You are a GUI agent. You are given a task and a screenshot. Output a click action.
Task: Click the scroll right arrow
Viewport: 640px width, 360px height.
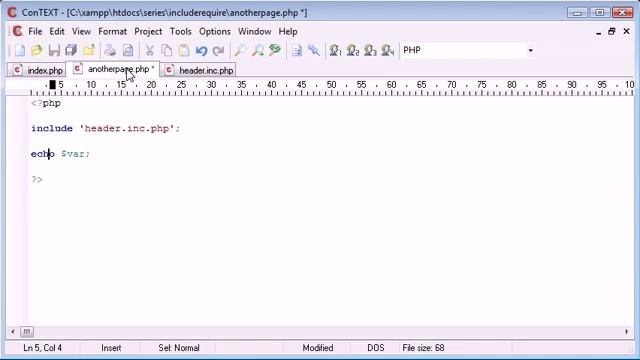(627, 331)
